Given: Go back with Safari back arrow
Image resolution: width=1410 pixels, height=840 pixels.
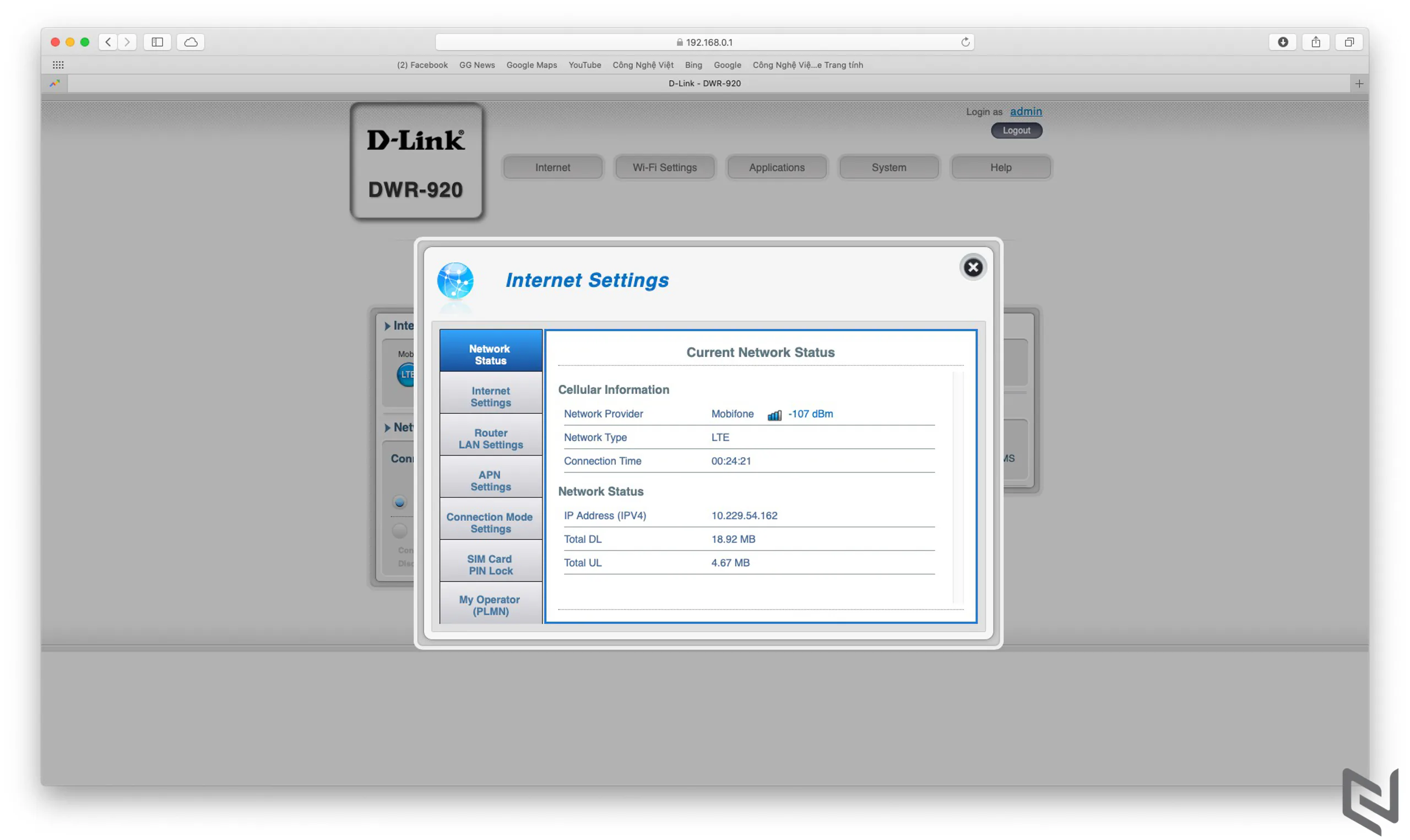Looking at the screenshot, I should [108, 42].
